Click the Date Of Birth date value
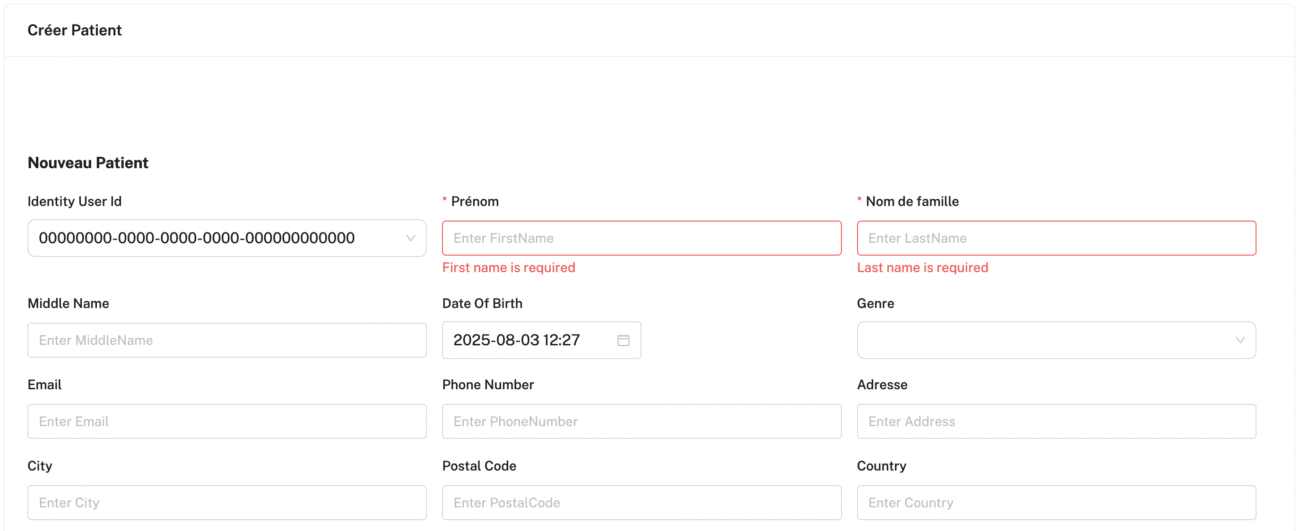 coord(517,340)
